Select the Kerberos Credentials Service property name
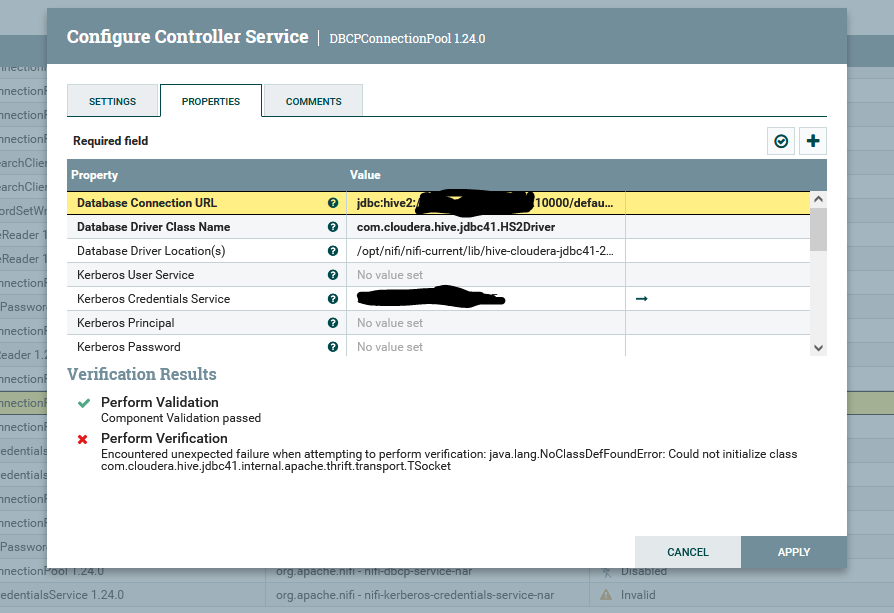The image size is (894, 613). (x=153, y=299)
